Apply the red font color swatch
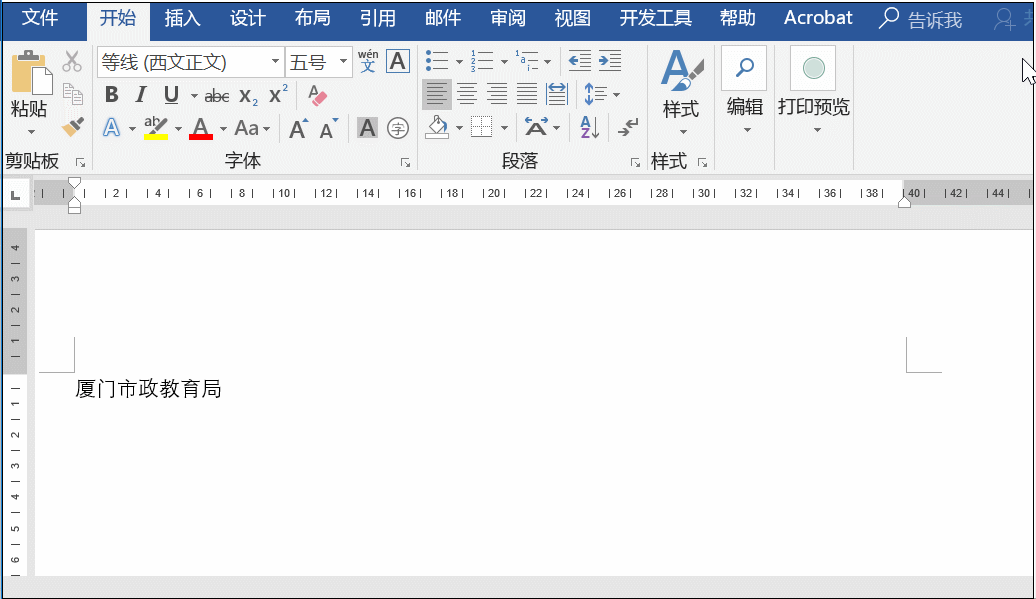This screenshot has height=599, width=1036. [201, 128]
